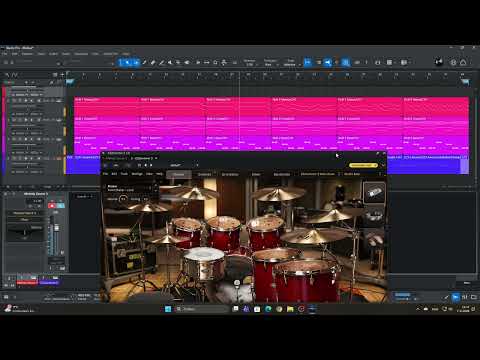Click the timeline ruler above the tracks
This screenshot has width=480, height=360.
267,76
